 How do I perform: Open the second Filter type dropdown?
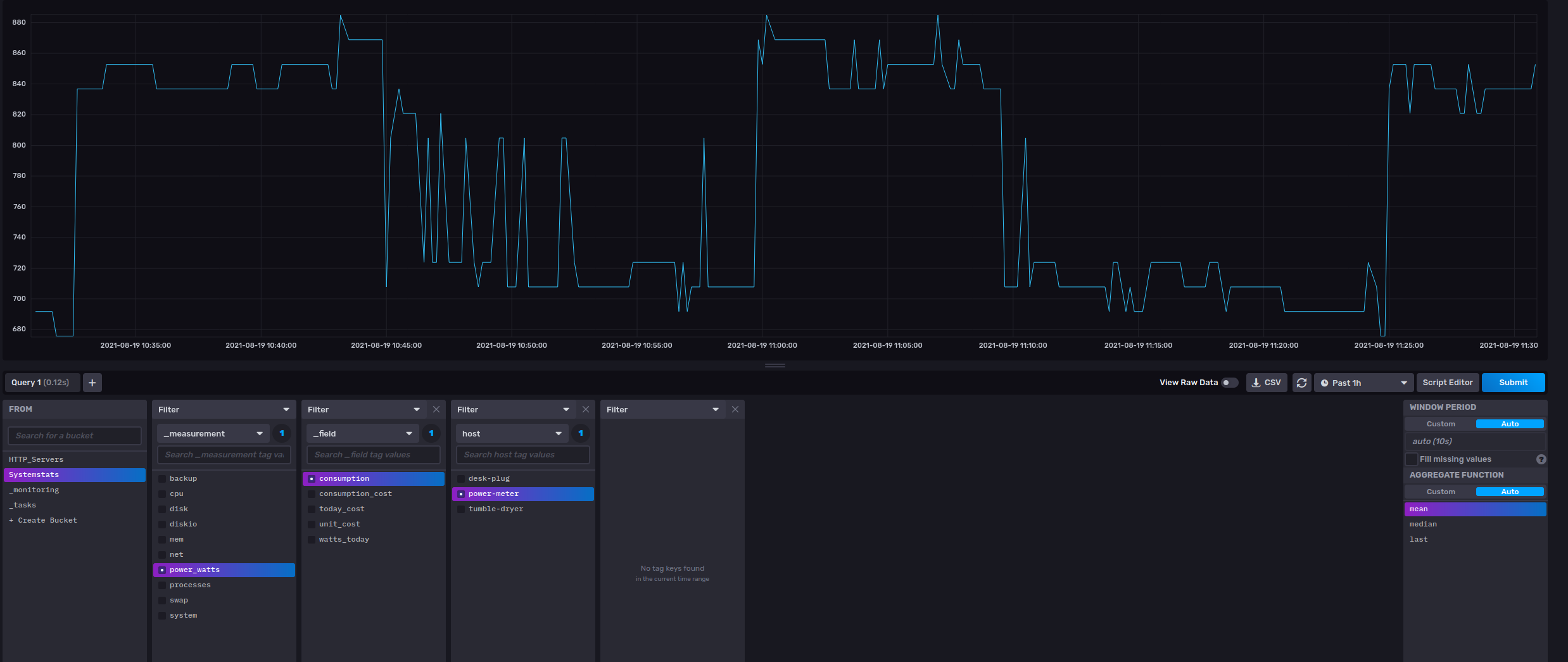(x=365, y=409)
